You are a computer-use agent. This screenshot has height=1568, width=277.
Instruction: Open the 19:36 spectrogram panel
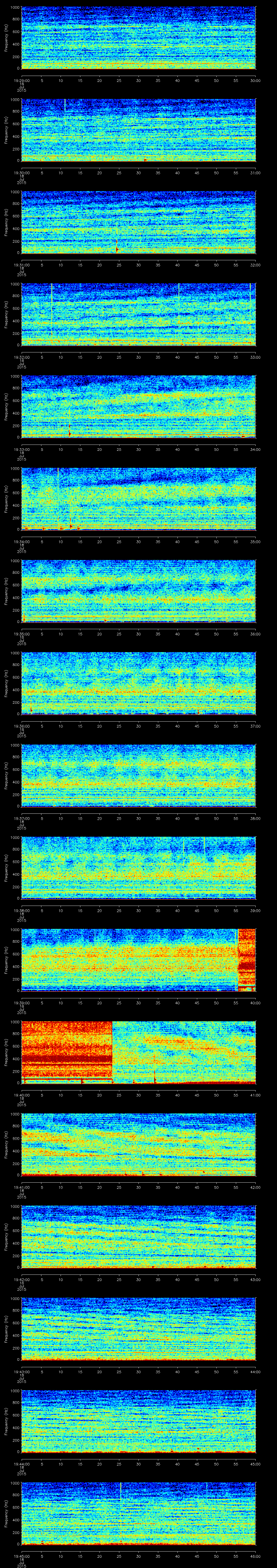(138, 683)
